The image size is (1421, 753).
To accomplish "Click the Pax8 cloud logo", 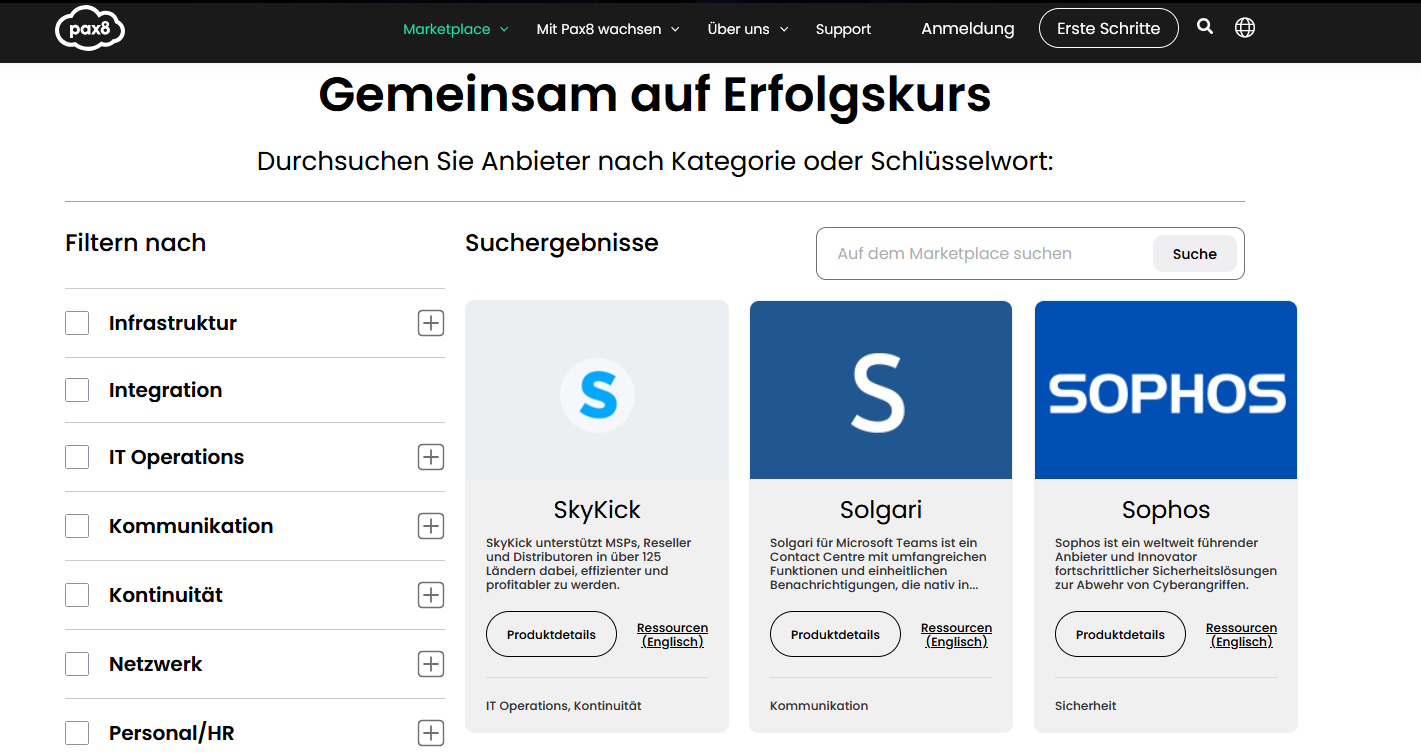I will pyautogui.click(x=90, y=28).
